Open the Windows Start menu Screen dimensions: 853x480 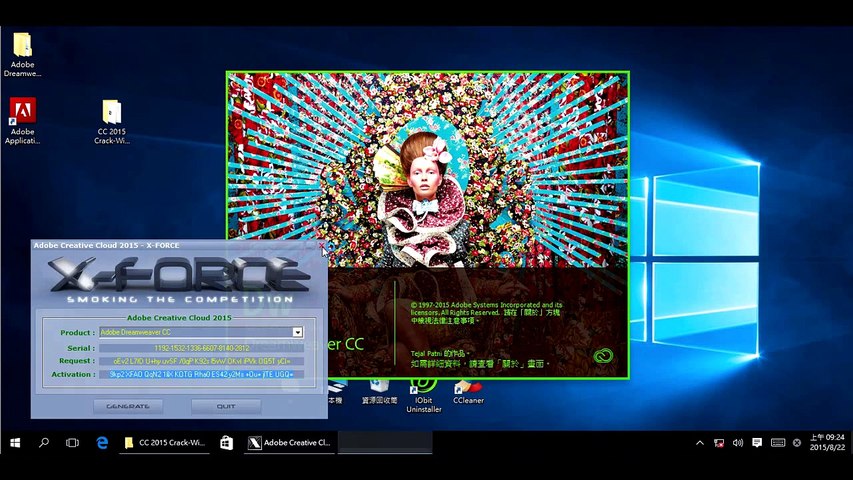pos(15,443)
